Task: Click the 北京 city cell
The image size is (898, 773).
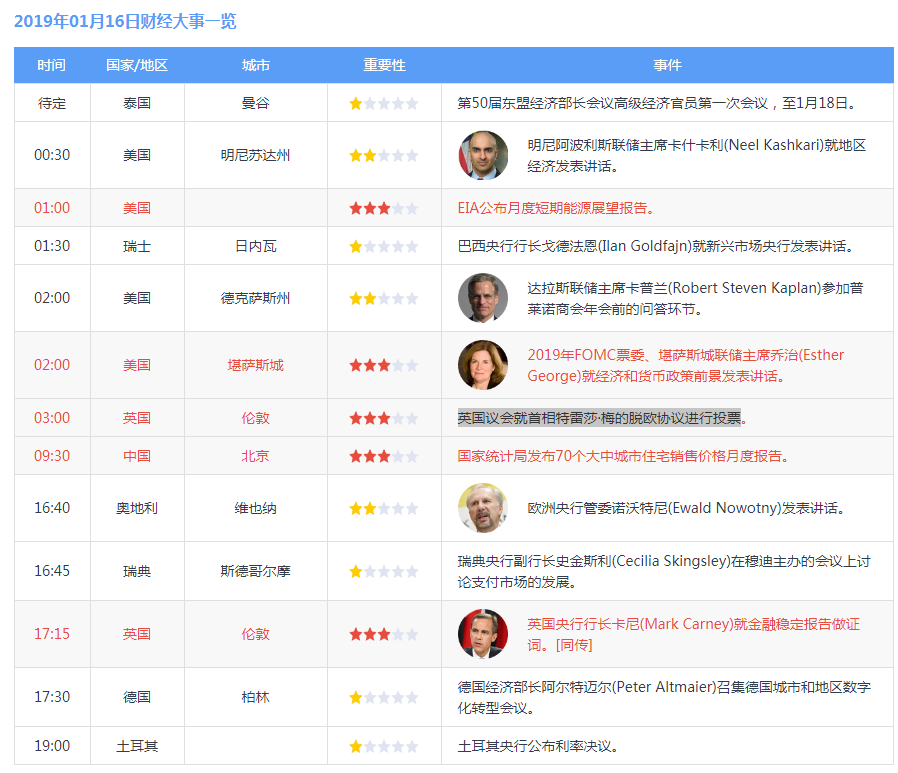Action: pos(255,456)
